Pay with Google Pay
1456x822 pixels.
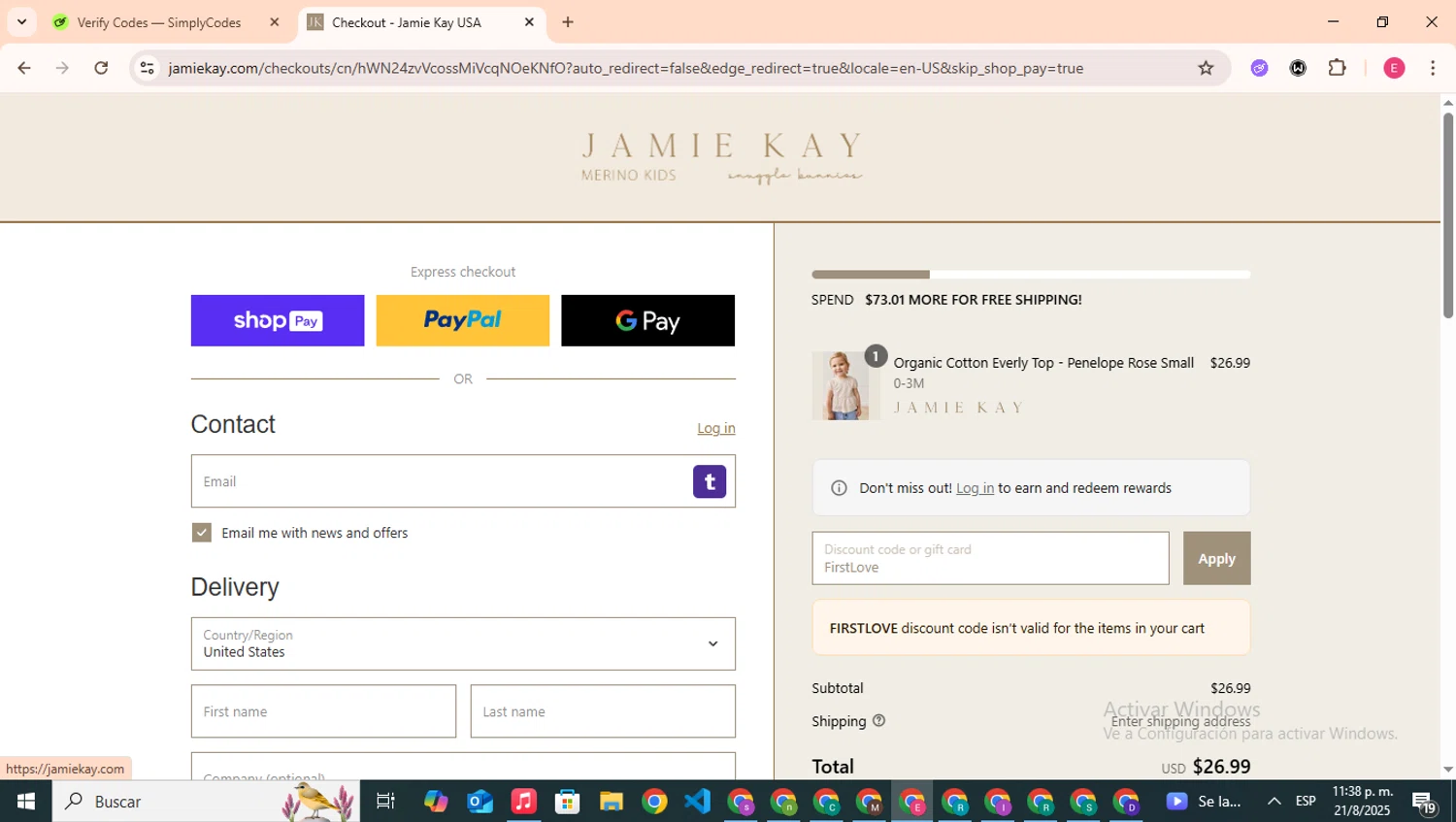647,320
